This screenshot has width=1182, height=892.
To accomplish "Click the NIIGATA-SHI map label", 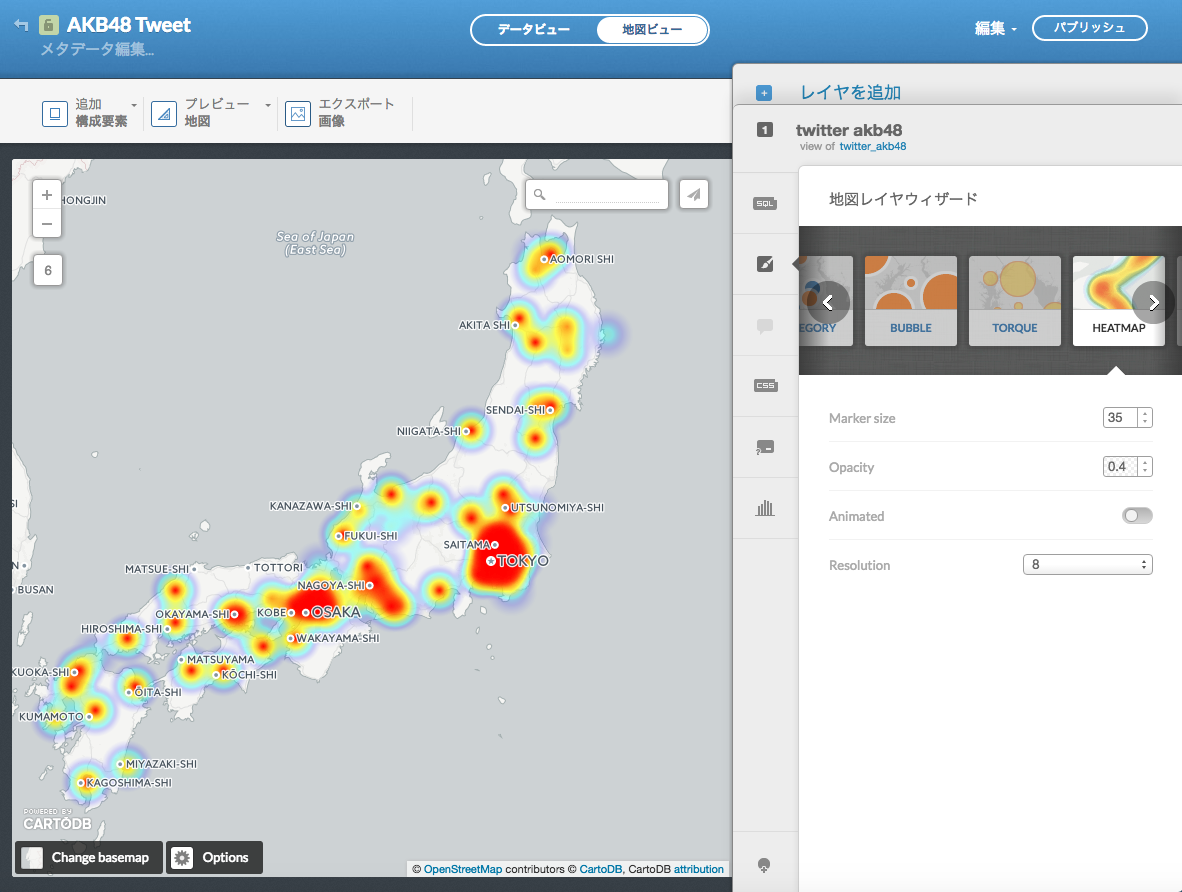I will pyautogui.click(x=428, y=431).
